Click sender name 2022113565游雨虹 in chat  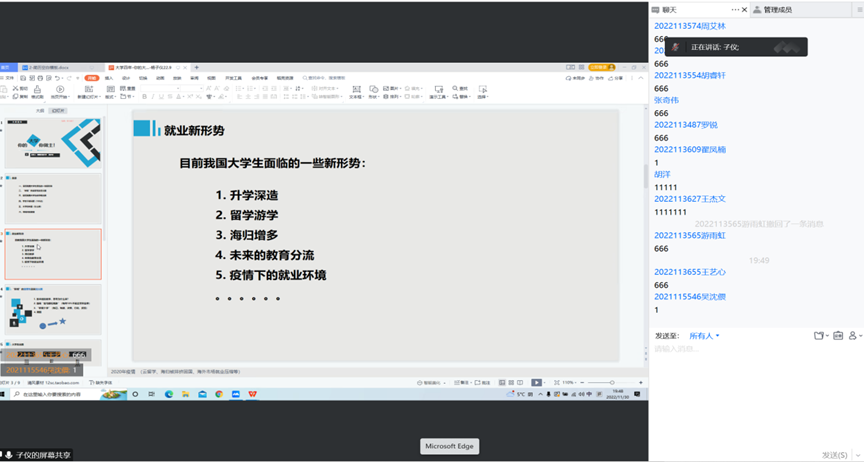tap(690, 235)
